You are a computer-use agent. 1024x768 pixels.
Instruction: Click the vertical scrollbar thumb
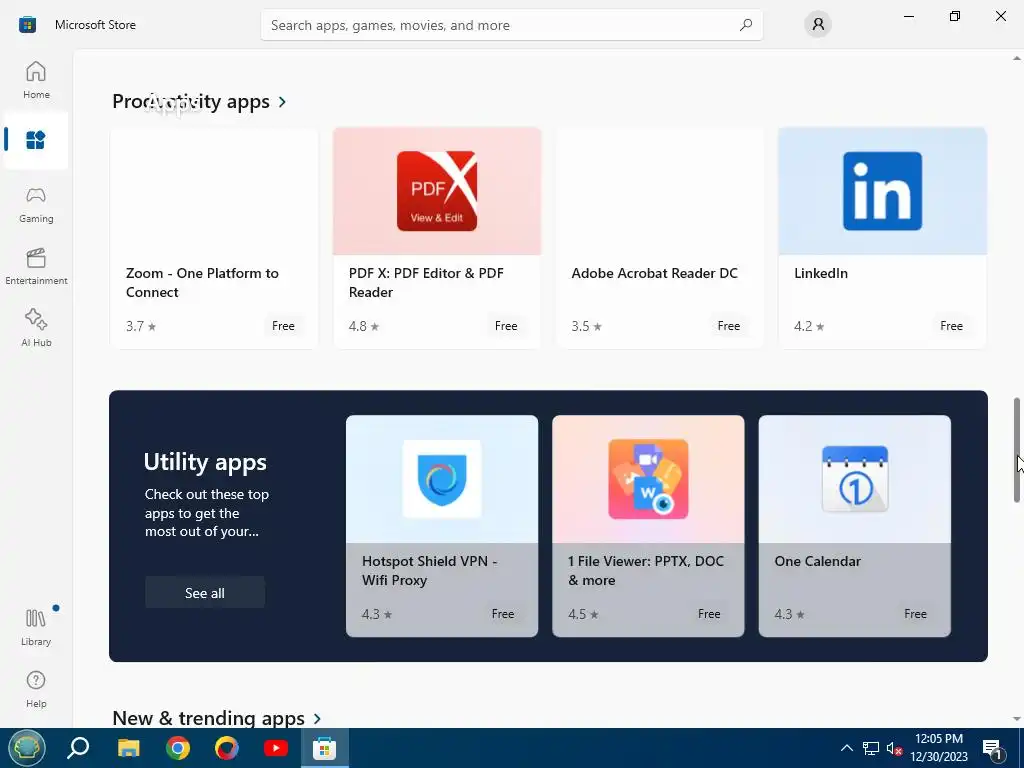click(1017, 450)
